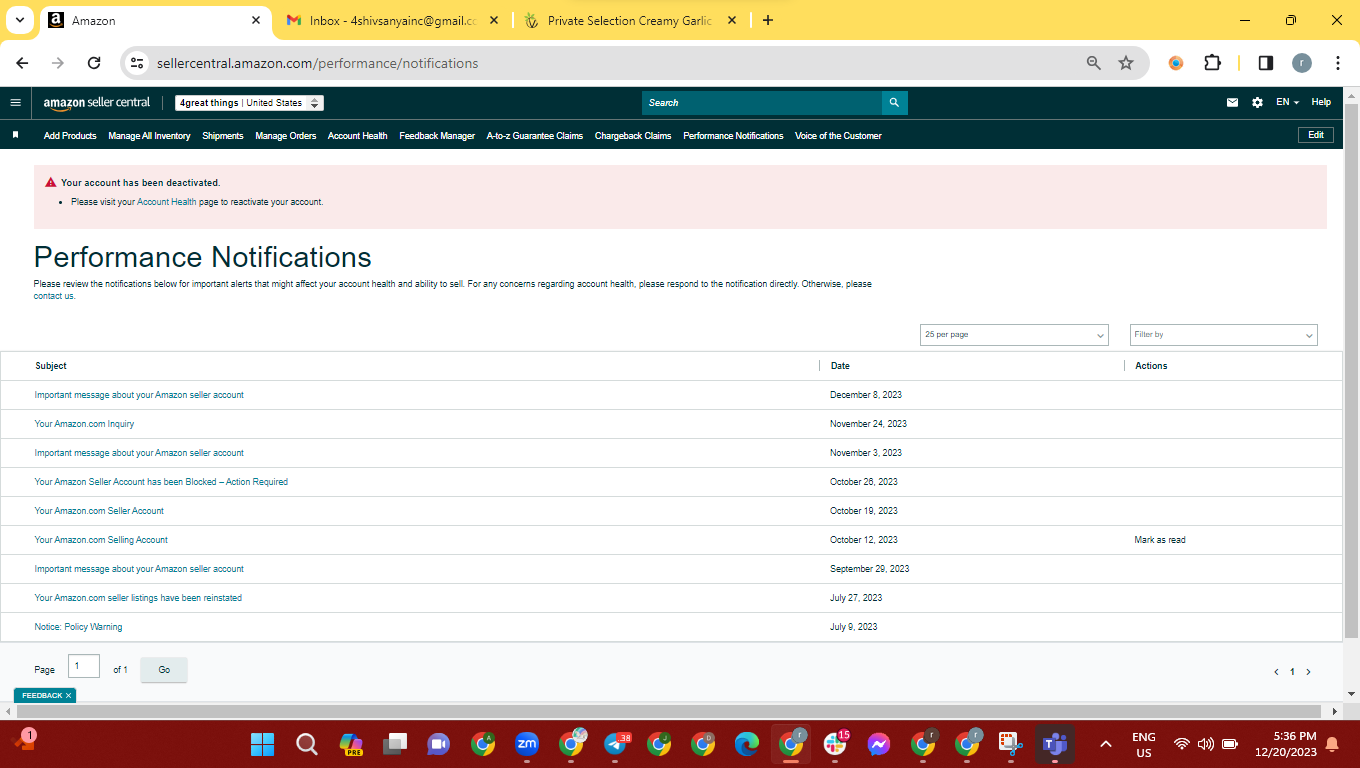Open the Chrome profile avatar

pos(1301,63)
